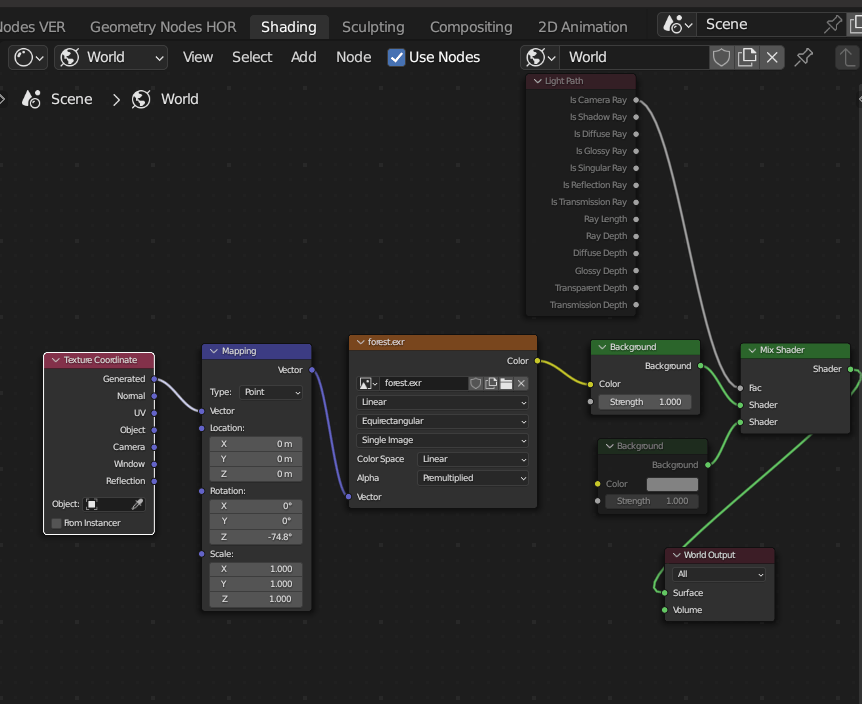Click lower Background Strength 1.000 slider
This screenshot has height=704, width=862.
tap(652, 501)
